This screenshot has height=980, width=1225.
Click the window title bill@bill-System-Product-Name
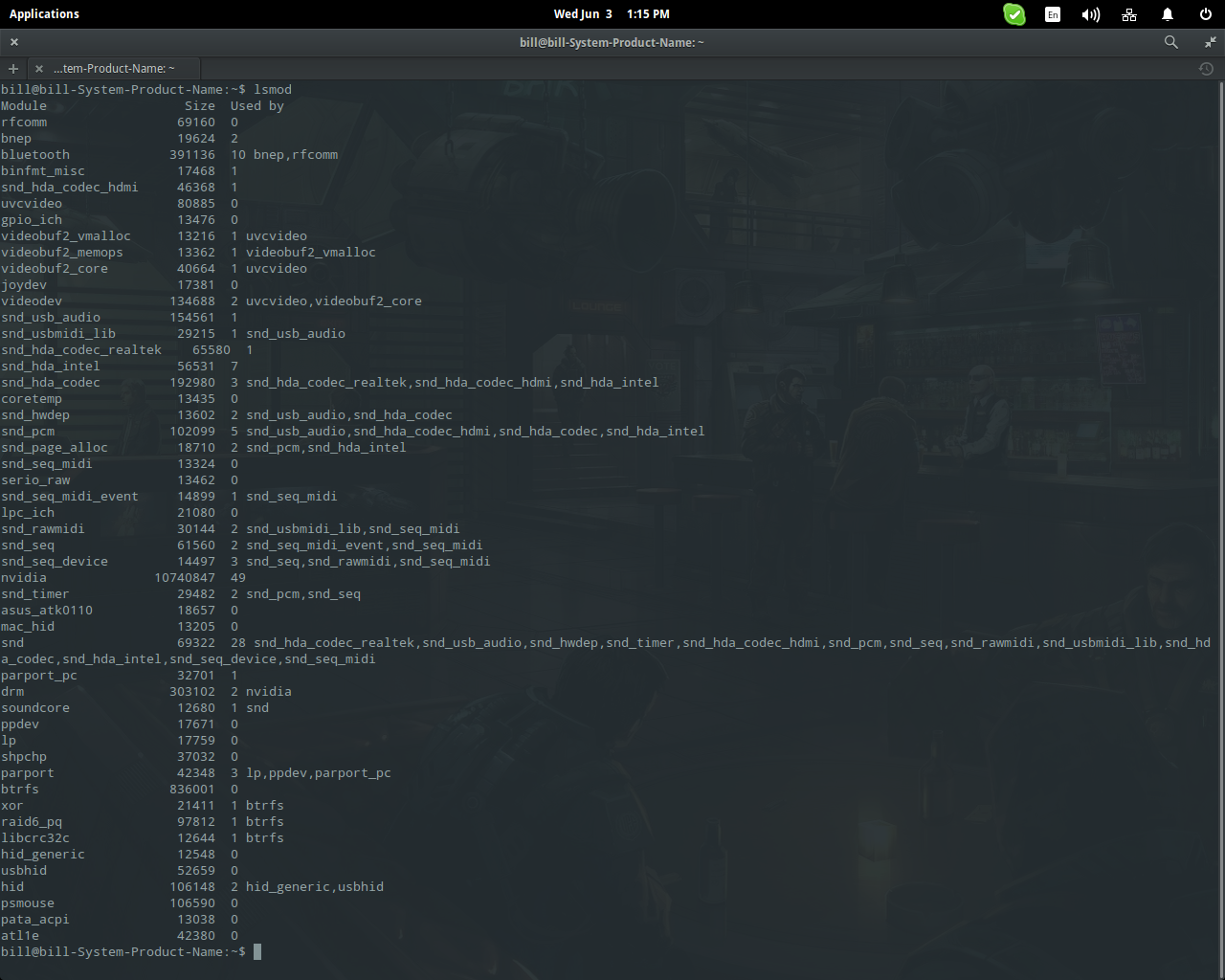[x=612, y=42]
